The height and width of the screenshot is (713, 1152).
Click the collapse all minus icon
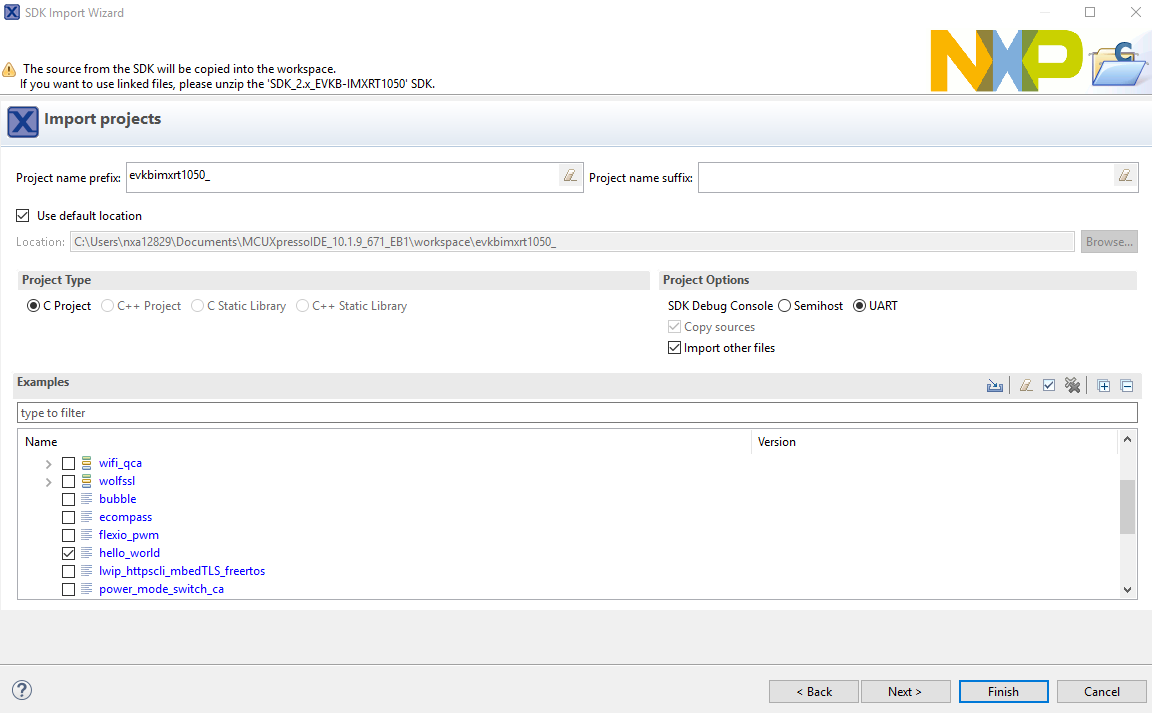pyautogui.click(x=1127, y=386)
